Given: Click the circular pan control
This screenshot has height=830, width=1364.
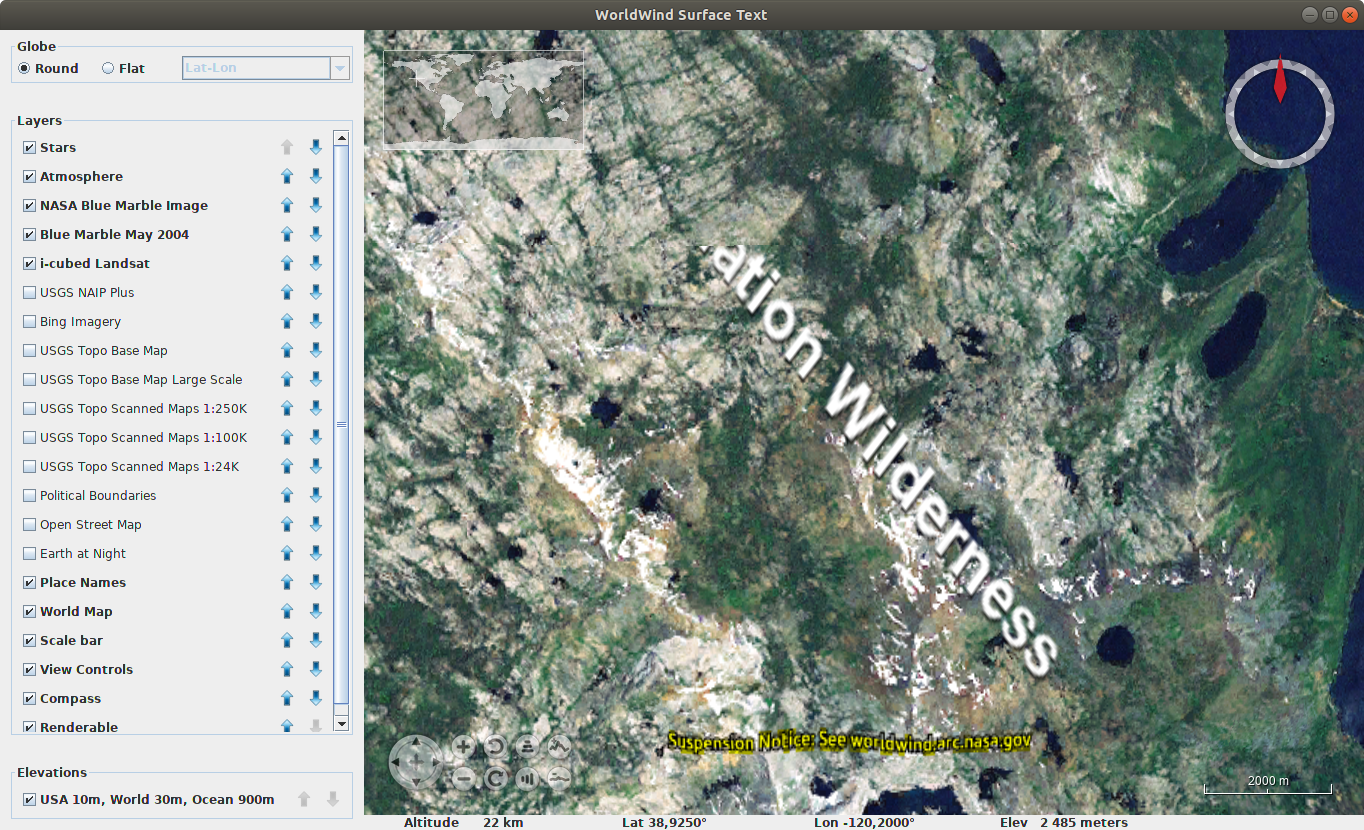Looking at the screenshot, I should tap(415, 762).
